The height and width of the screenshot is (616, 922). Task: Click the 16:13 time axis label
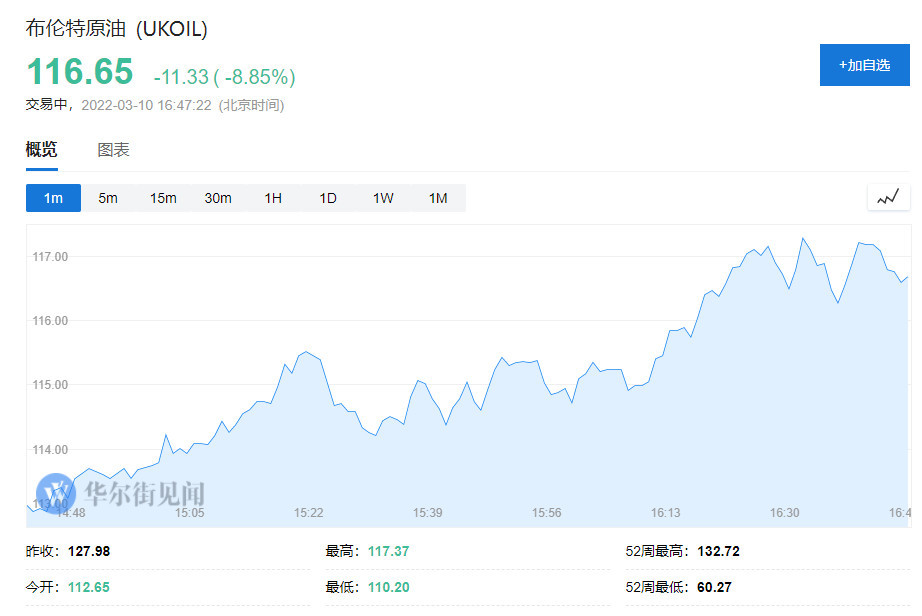coord(666,513)
